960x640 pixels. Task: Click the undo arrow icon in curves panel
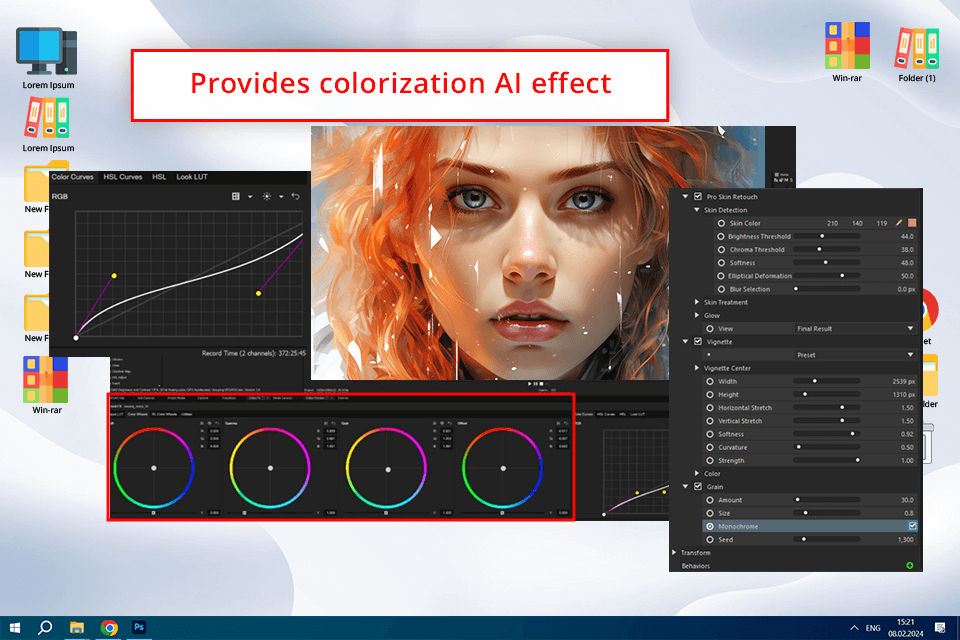[x=296, y=197]
